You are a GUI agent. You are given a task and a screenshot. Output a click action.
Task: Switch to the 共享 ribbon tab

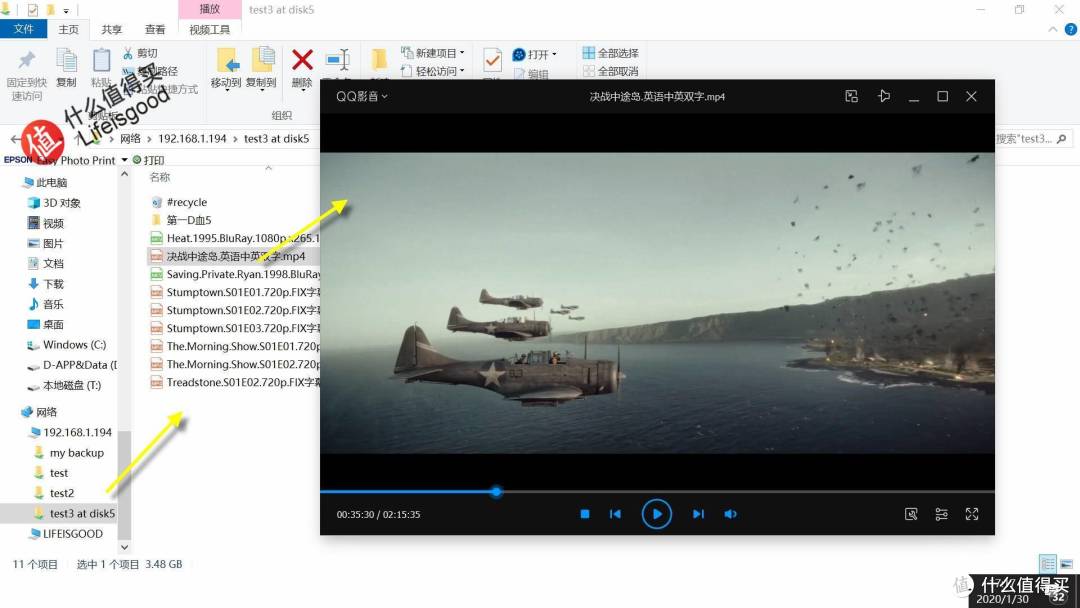(111, 30)
